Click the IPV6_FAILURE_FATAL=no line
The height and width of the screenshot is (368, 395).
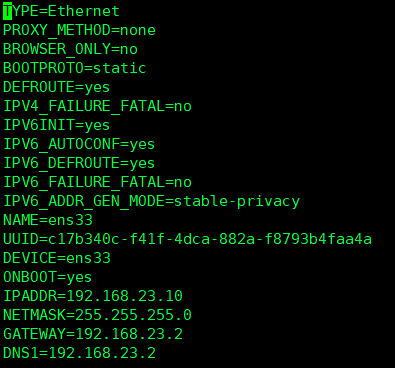[97, 182]
